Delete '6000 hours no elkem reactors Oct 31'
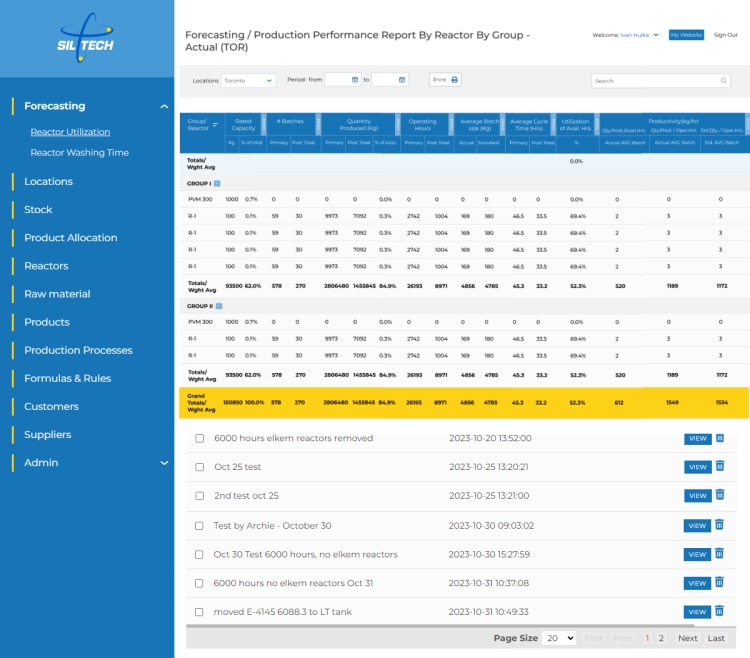Image resolution: width=750 pixels, height=658 pixels. click(719, 582)
